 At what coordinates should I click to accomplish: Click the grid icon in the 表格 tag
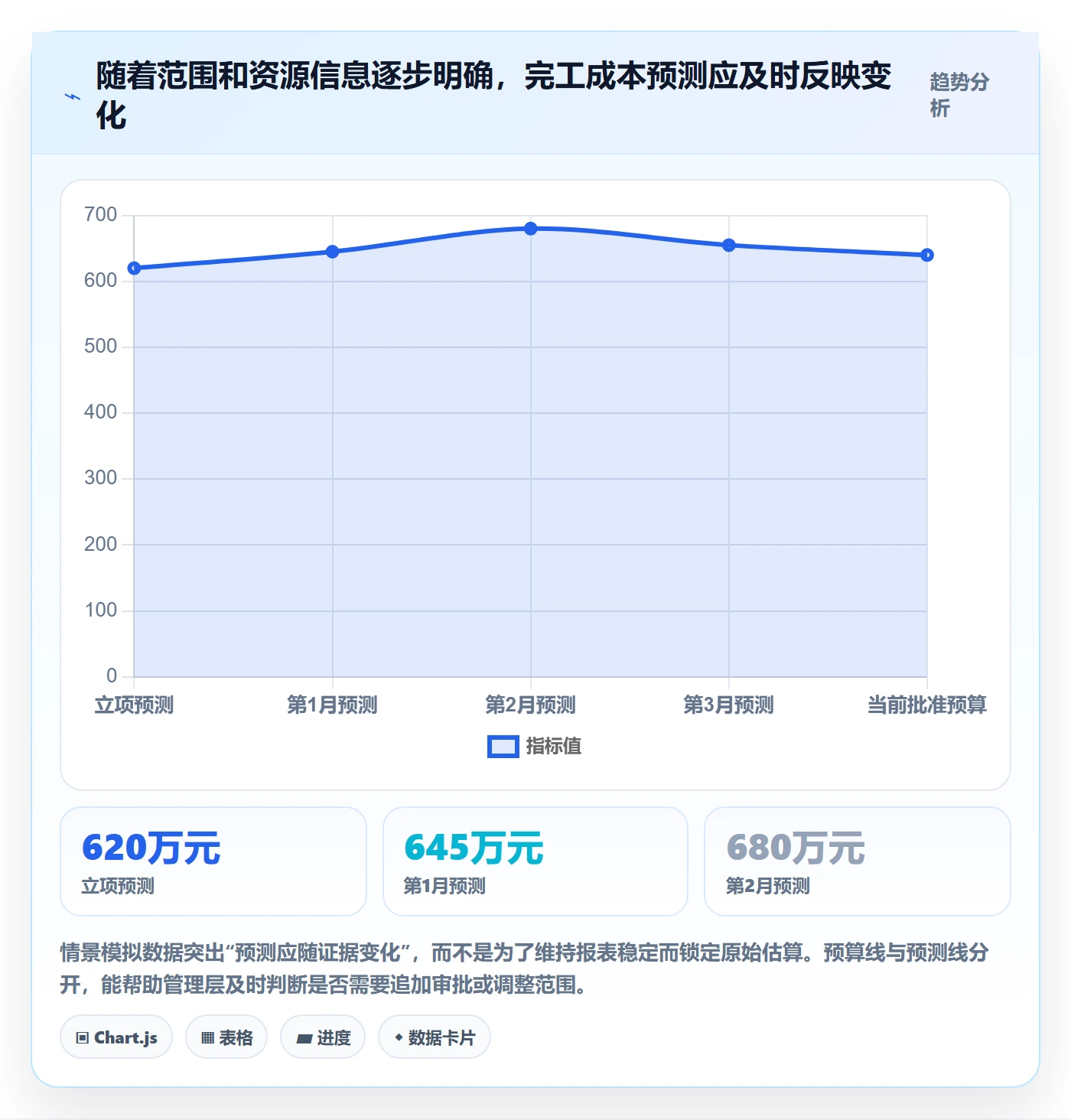coord(207,1038)
